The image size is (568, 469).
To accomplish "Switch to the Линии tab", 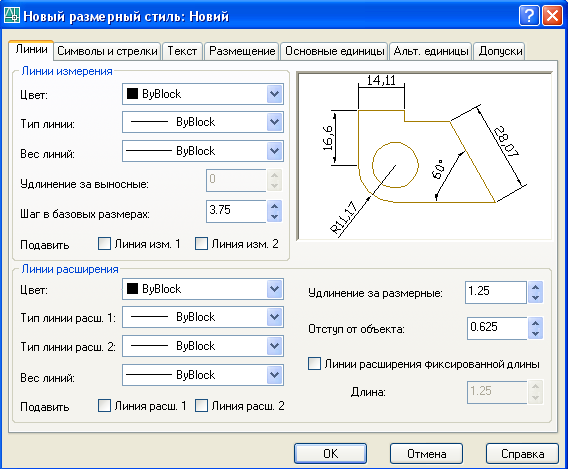I will pyautogui.click(x=31, y=50).
